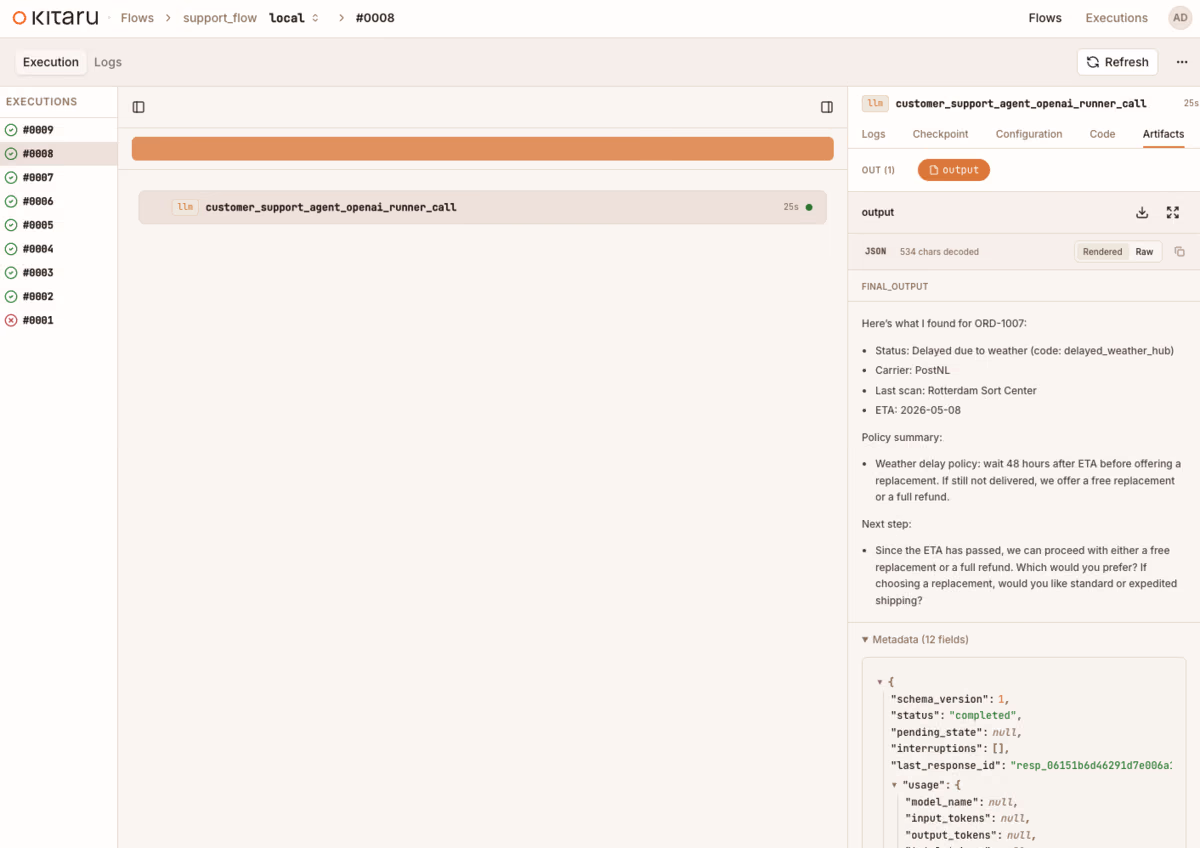The width and height of the screenshot is (1200, 848).
Task: Toggle the left sidebar panel icon
Action: coord(139,107)
